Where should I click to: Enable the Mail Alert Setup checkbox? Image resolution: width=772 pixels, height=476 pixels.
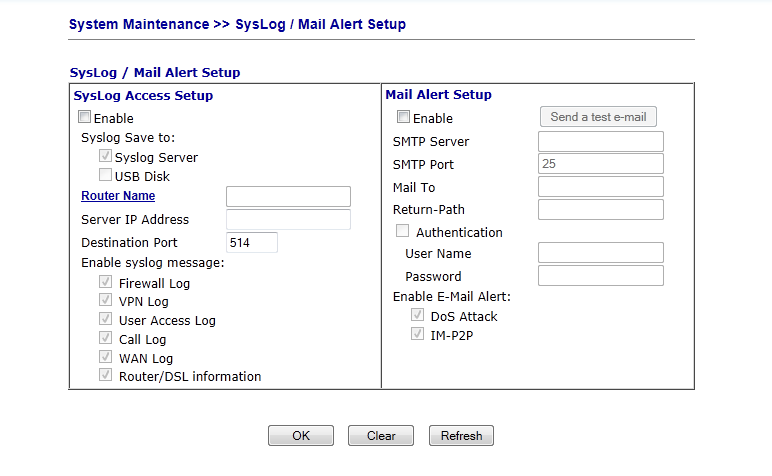point(404,118)
